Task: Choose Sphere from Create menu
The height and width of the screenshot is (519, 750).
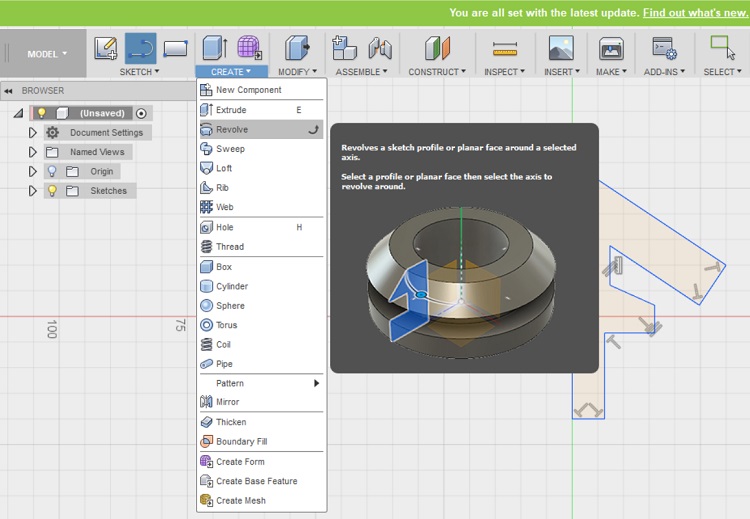Action: 262,306
